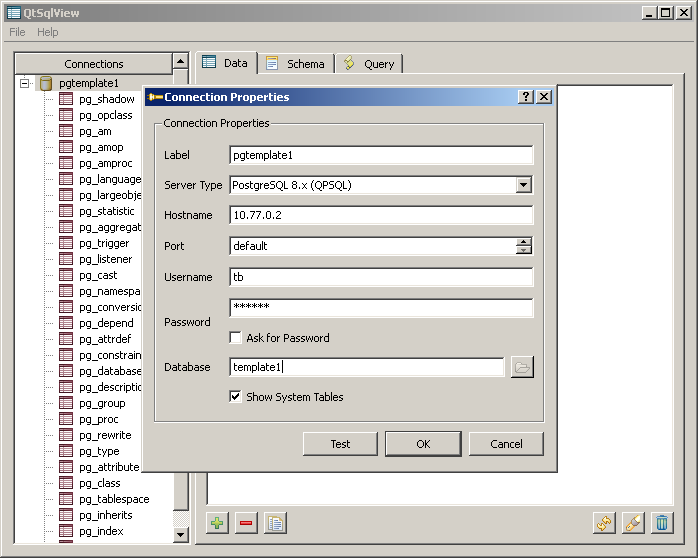Click the dialog help question mark button

526,97
